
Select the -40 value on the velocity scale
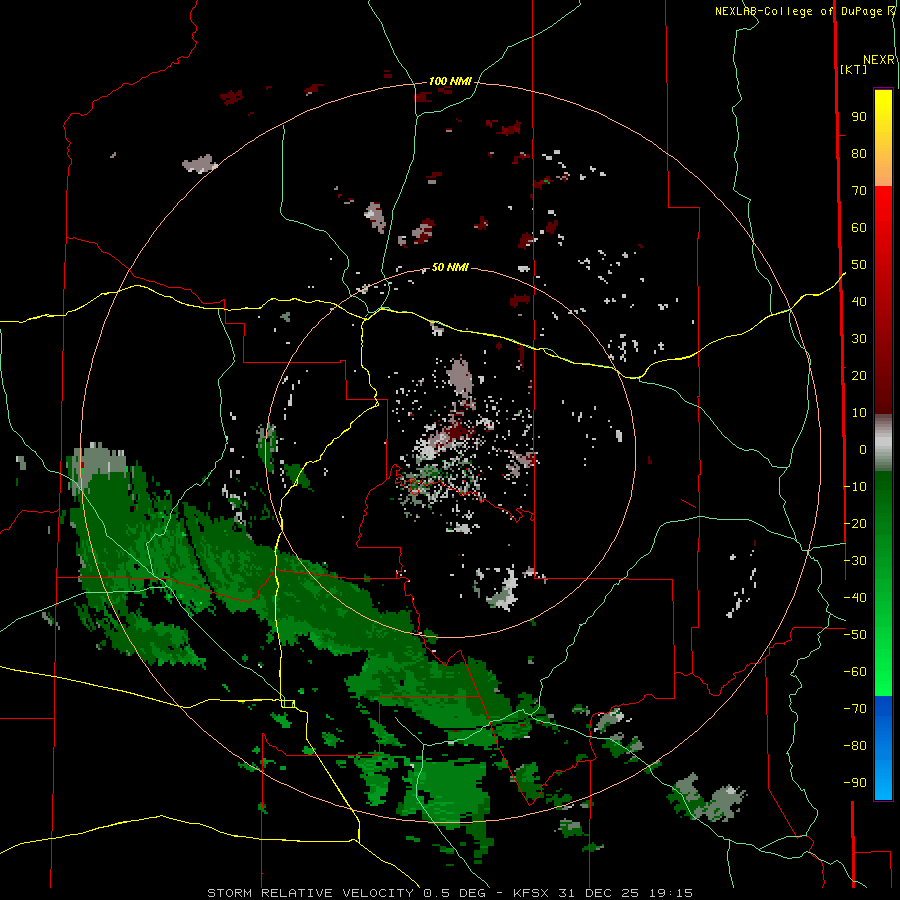tap(855, 598)
